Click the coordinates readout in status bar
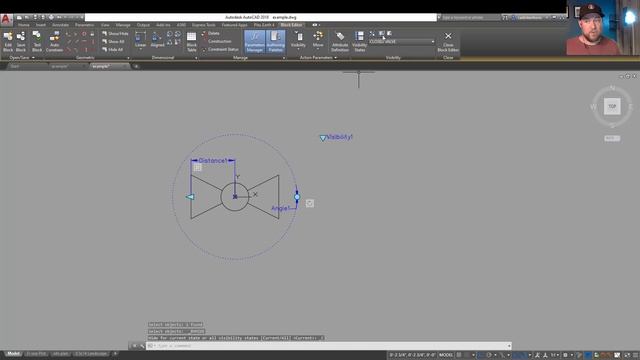The width and height of the screenshot is (640, 360). click(x=412, y=355)
